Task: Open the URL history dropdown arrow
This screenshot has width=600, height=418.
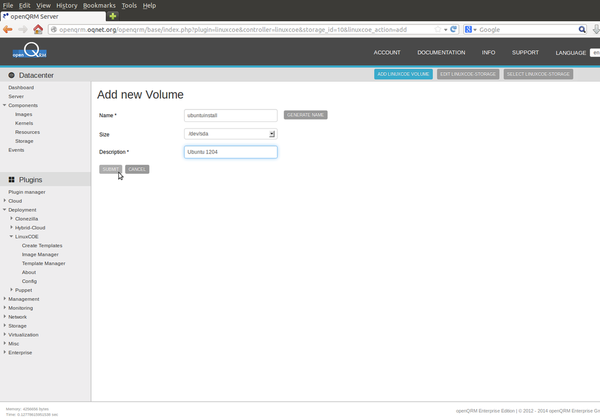Action: [x=445, y=29]
